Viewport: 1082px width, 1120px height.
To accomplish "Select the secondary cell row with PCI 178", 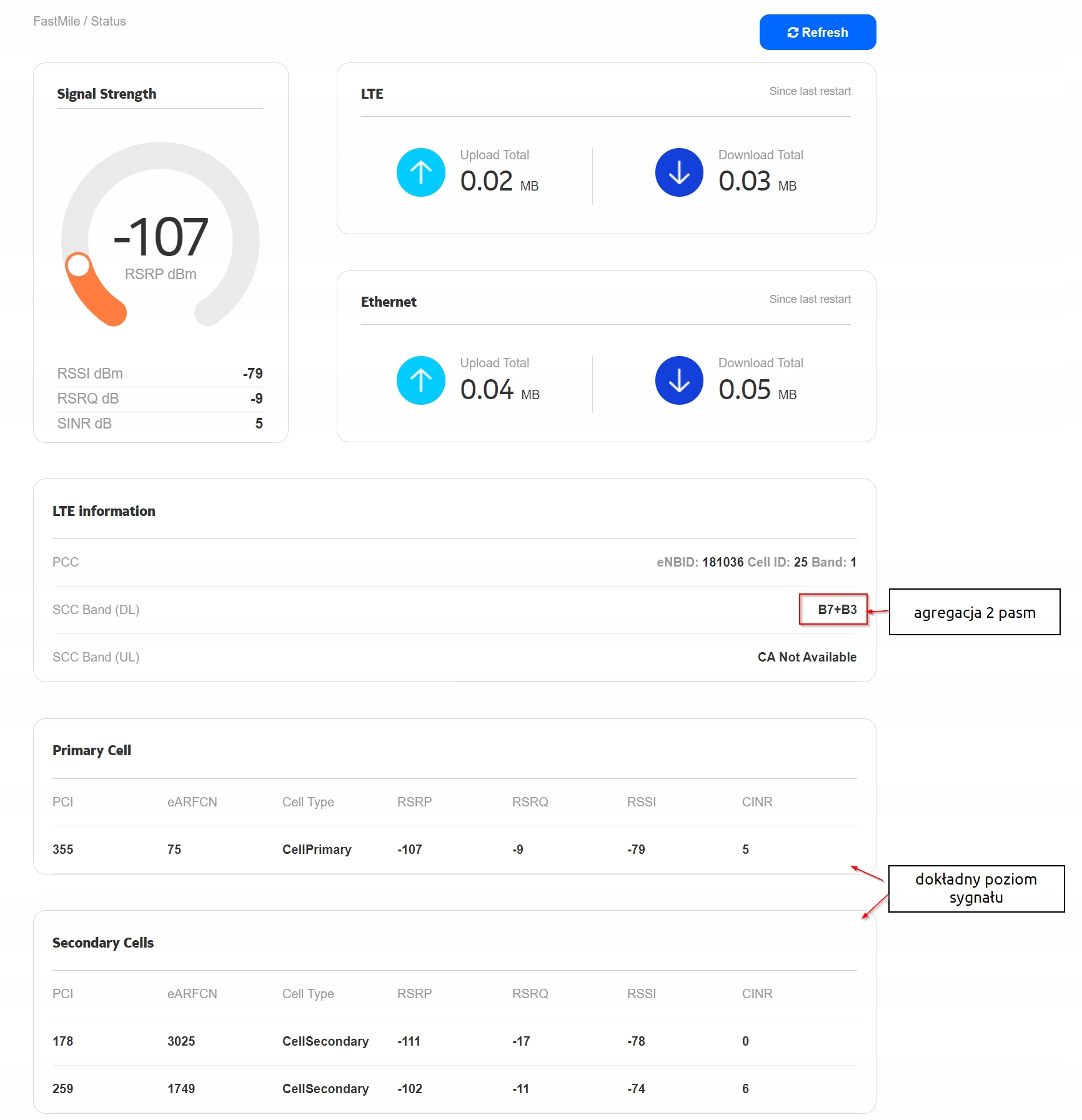I will click(454, 1041).
